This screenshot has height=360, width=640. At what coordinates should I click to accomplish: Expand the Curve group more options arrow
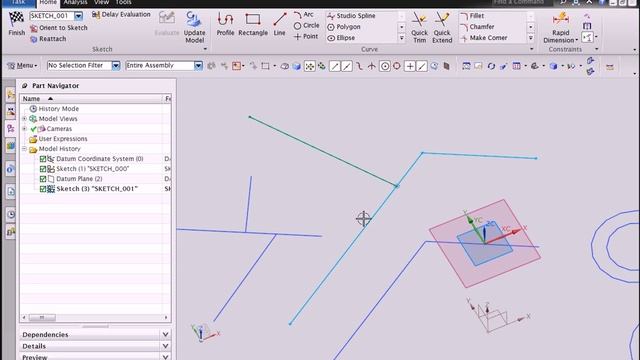pos(531,49)
